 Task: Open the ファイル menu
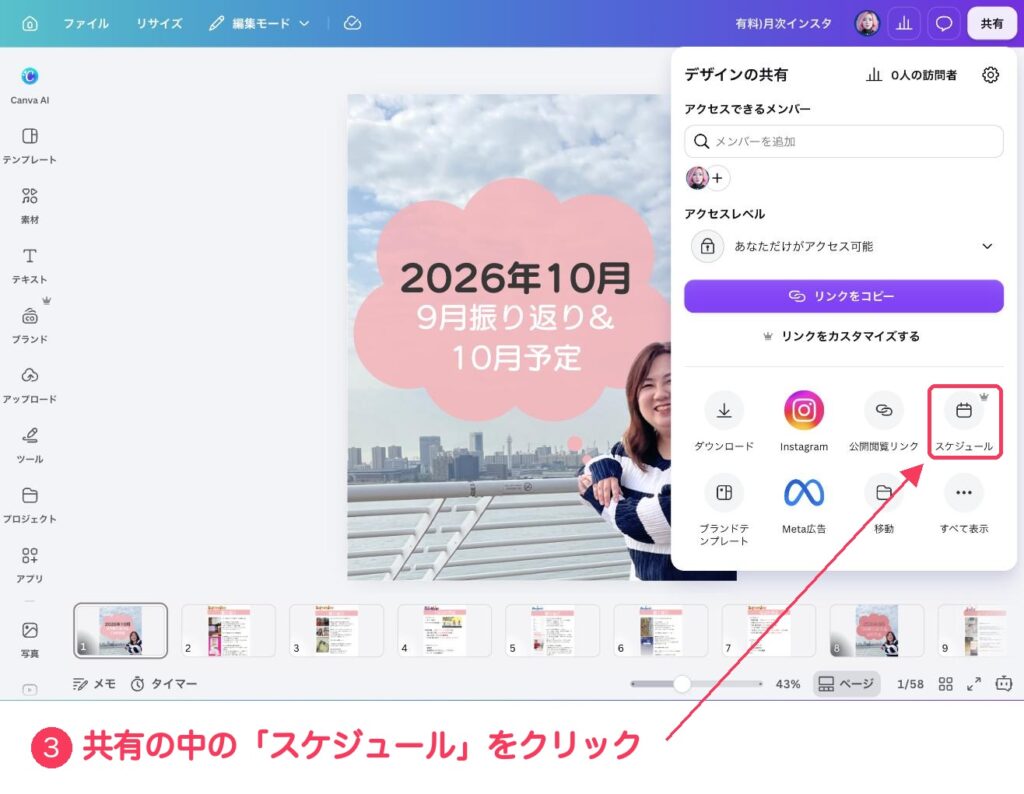pos(86,24)
